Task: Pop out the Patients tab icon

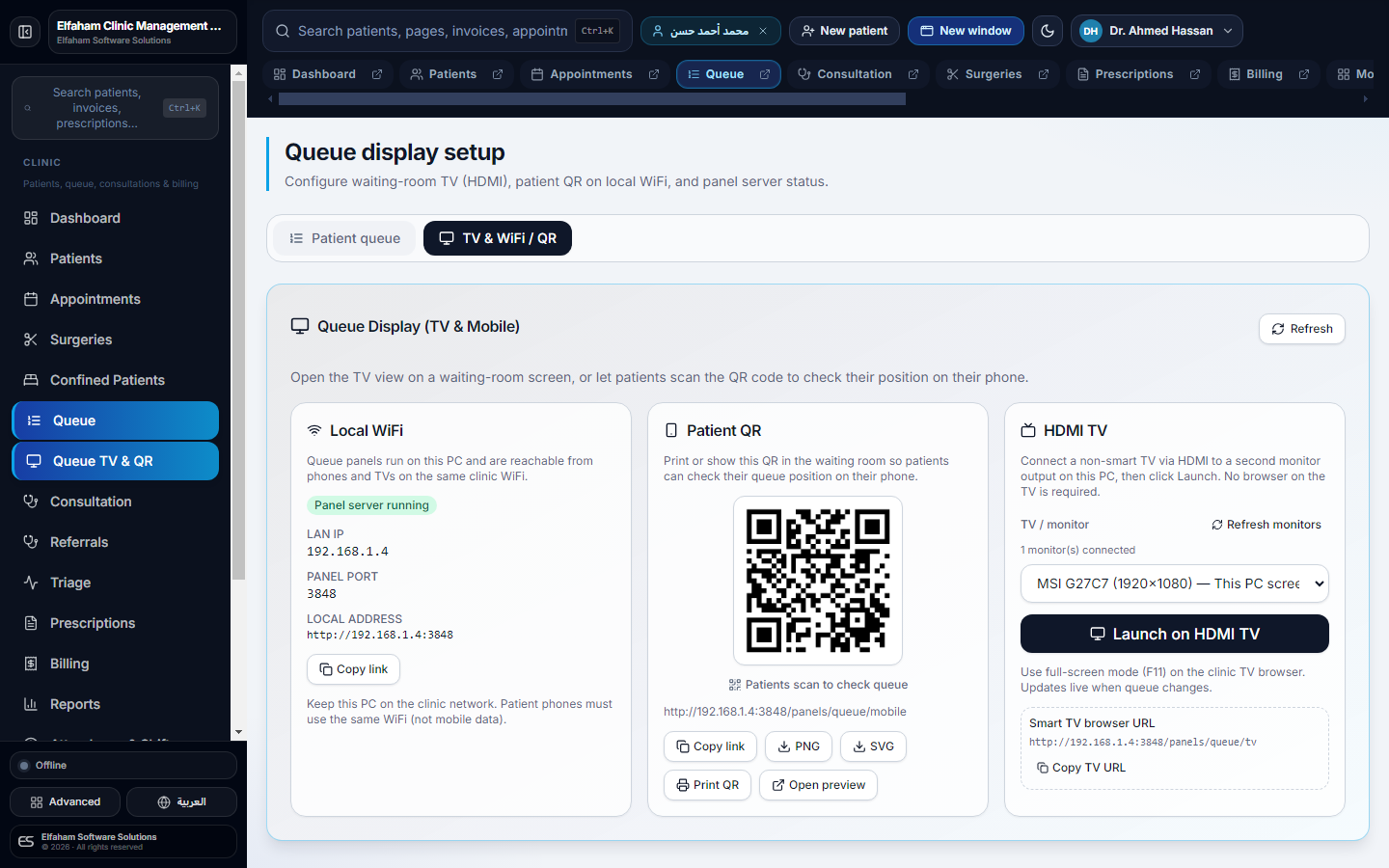Action: pos(498,74)
